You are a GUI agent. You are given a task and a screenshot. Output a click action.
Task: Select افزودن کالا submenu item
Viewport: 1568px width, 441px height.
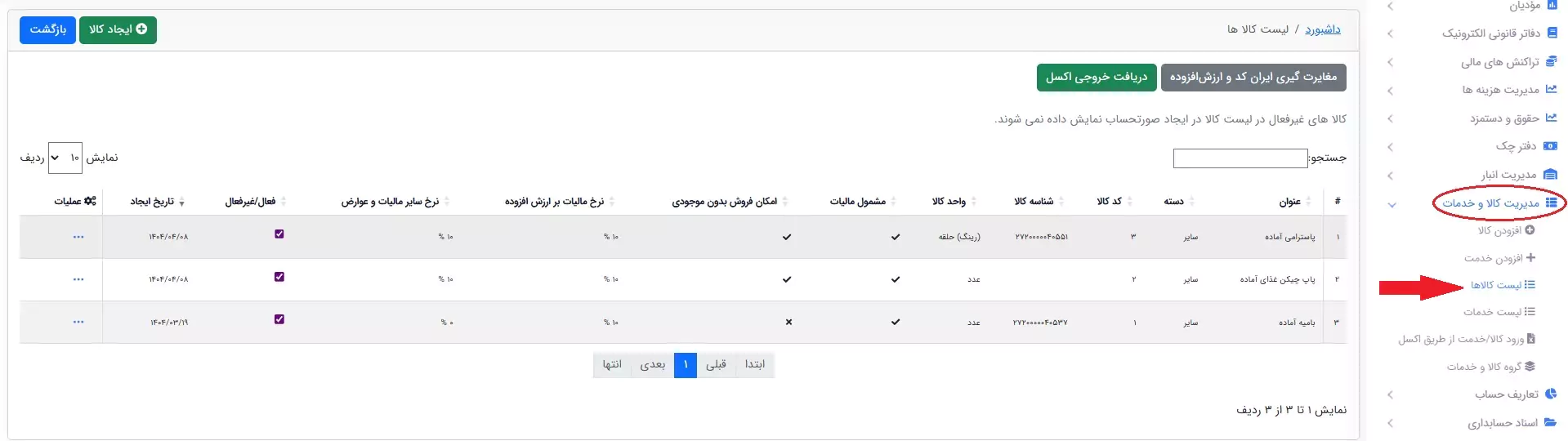(1506, 231)
